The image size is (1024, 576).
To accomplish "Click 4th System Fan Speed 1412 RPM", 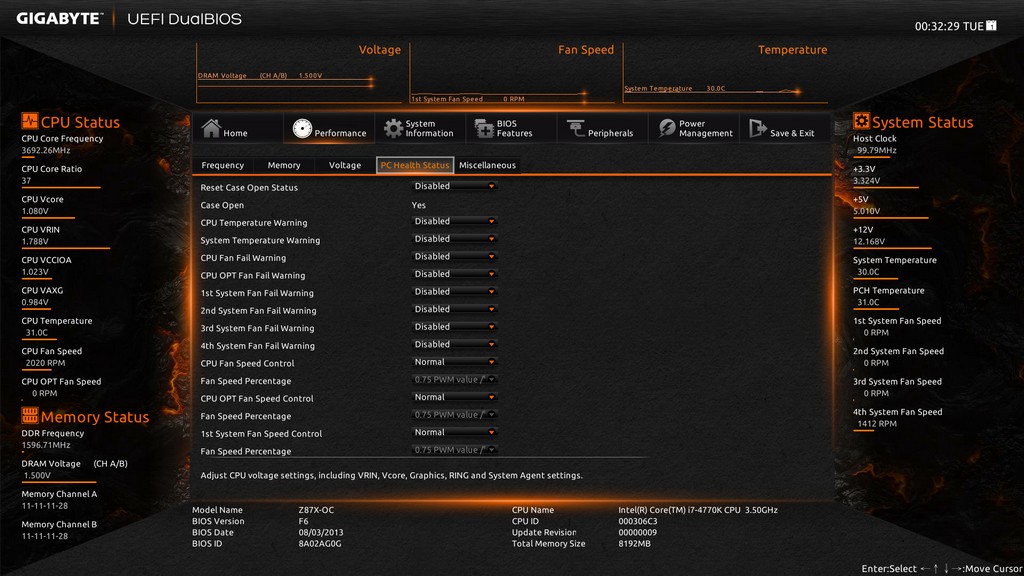I will tap(876, 424).
